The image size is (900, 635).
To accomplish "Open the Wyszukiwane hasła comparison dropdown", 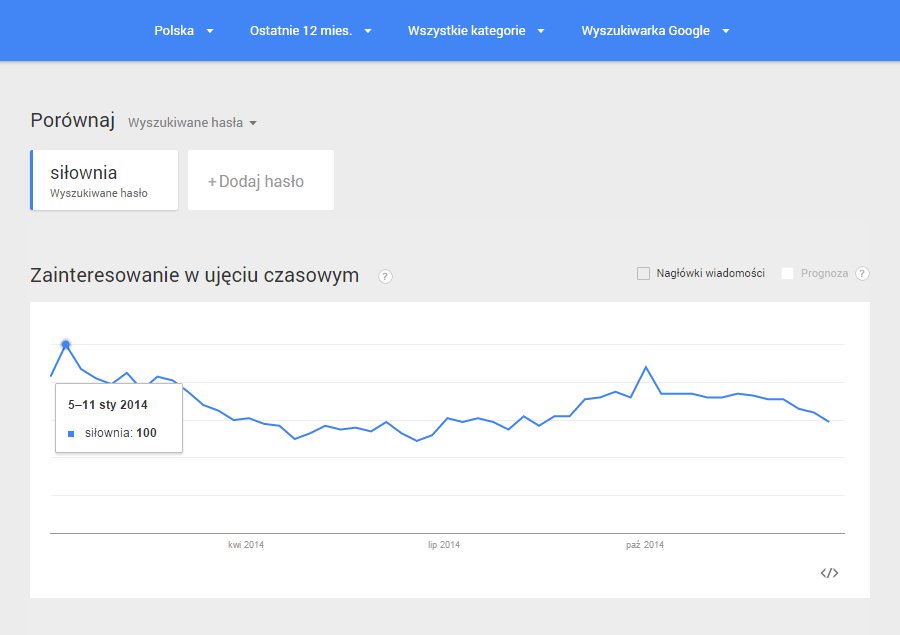I will pyautogui.click(x=192, y=123).
